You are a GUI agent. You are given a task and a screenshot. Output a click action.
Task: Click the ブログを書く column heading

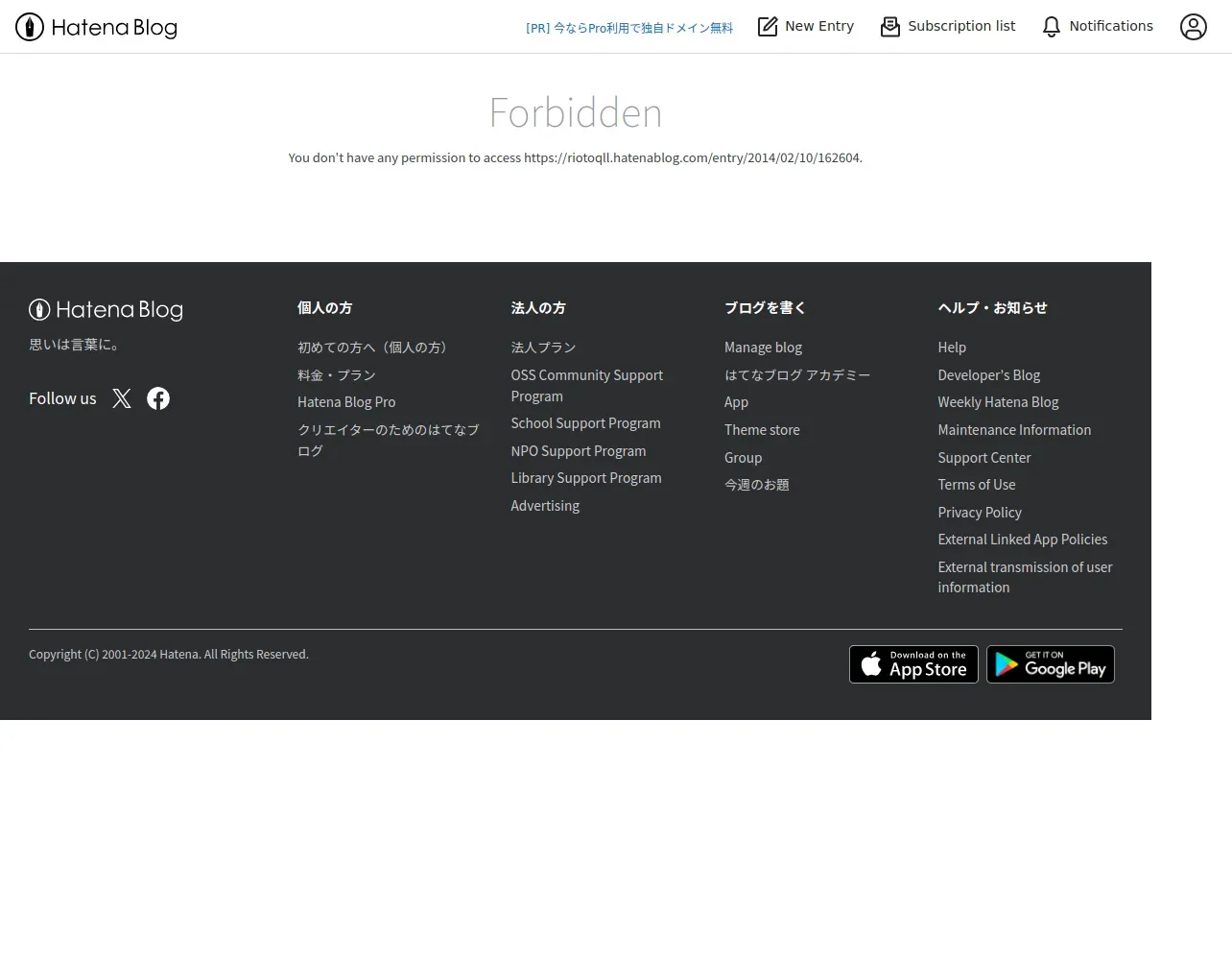765,308
